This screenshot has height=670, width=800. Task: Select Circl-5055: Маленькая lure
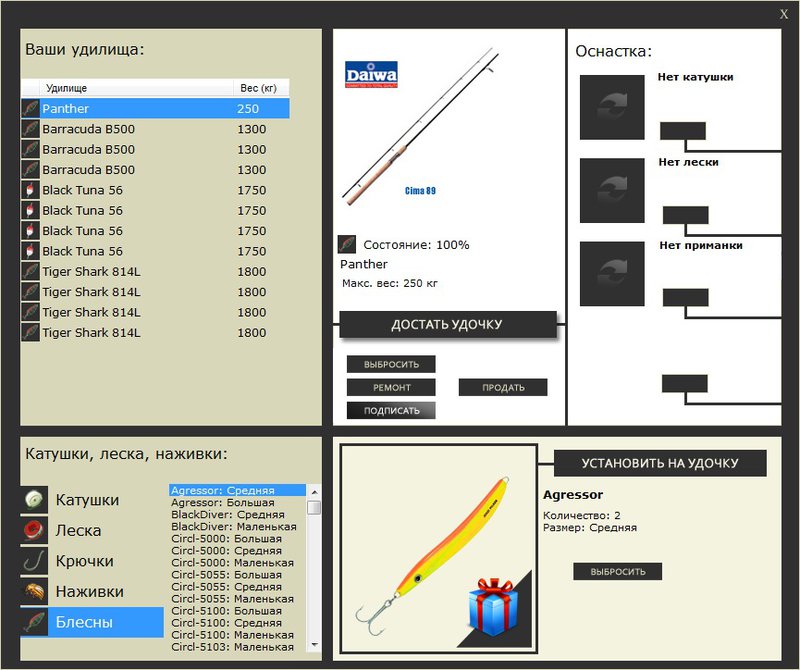point(238,599)
